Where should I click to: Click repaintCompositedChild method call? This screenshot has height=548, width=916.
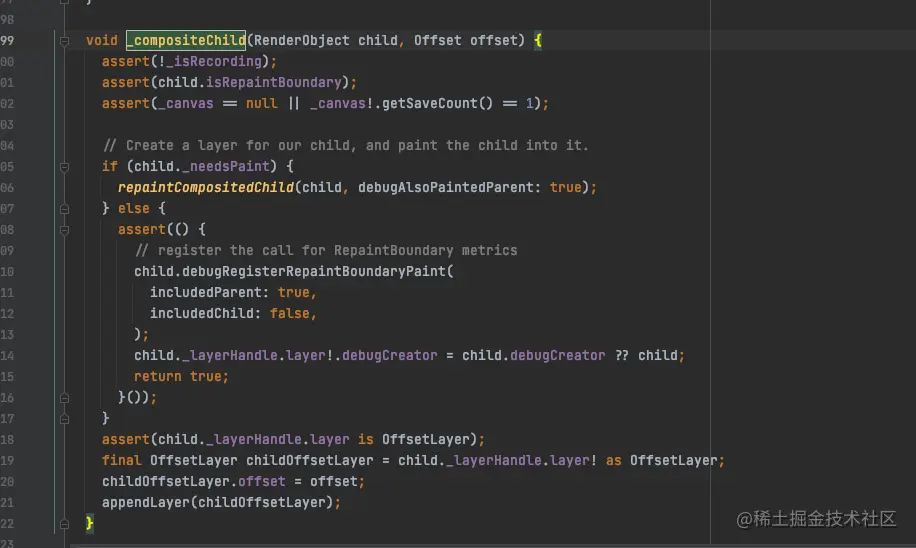tap(206, 188)
